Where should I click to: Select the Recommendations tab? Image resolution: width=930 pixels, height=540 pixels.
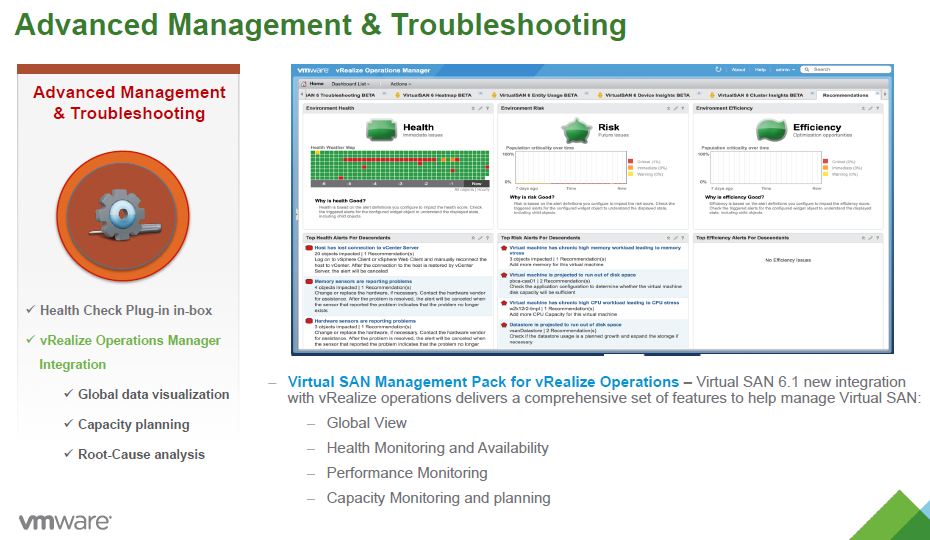tap(847, 95)
